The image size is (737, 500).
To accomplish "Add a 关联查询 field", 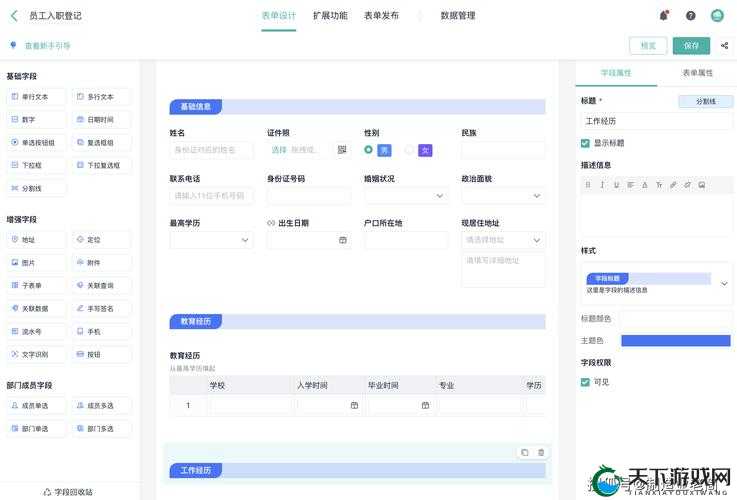I will pos(102,285).
